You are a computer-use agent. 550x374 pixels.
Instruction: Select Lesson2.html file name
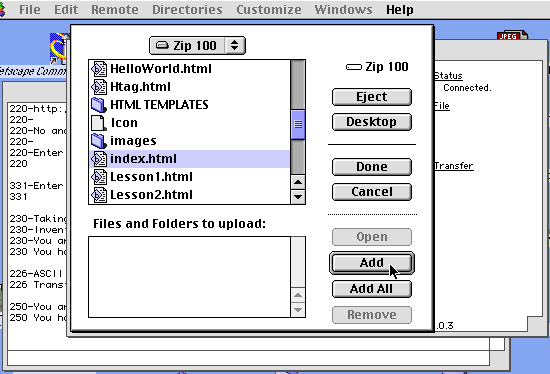click(x=151, y=194)
